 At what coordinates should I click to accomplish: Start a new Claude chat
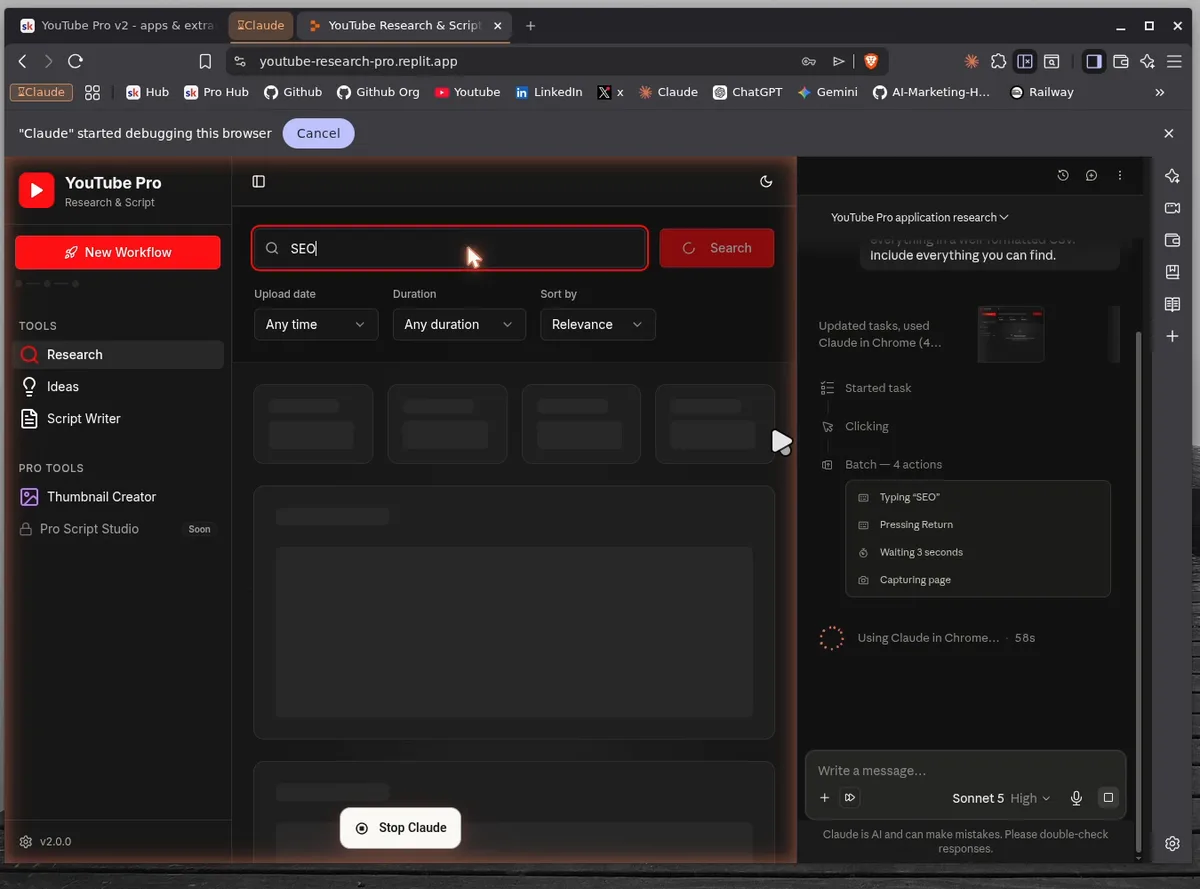point(1091,175)
